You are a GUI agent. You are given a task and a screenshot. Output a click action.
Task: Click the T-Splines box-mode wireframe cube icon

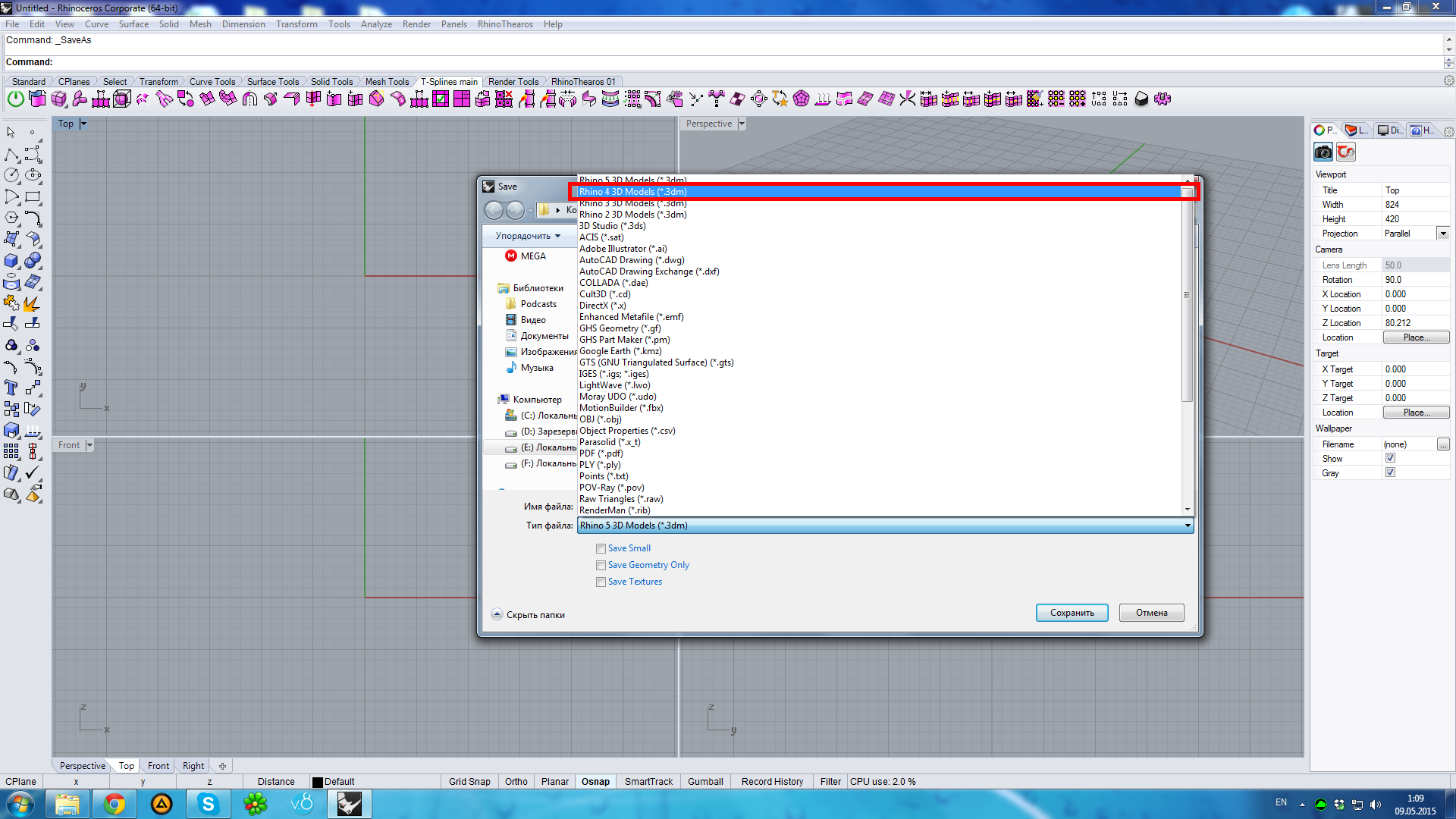click(122, 99)
